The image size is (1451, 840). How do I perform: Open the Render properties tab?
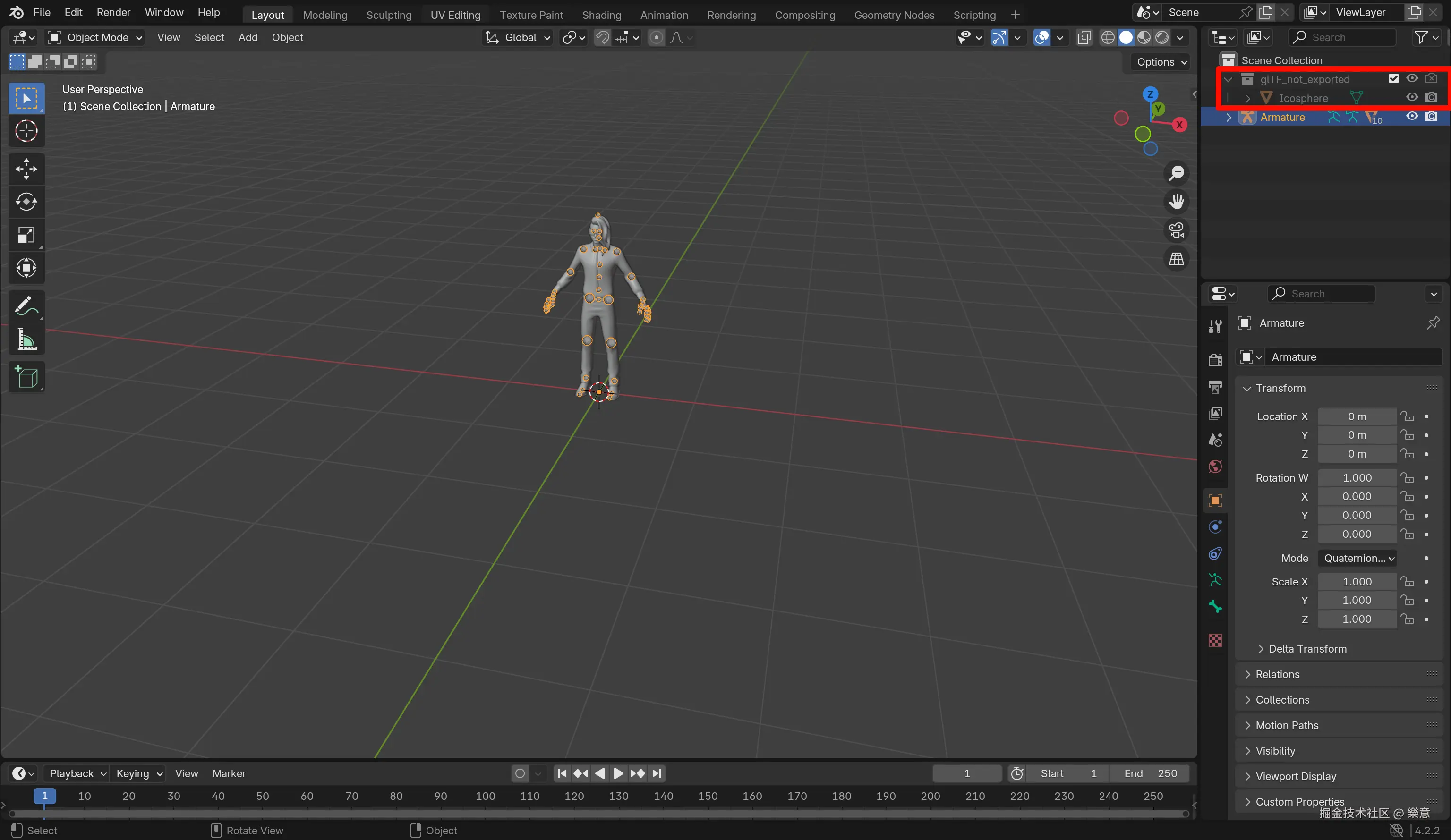pyautogui.click(x=1215, y=360)
